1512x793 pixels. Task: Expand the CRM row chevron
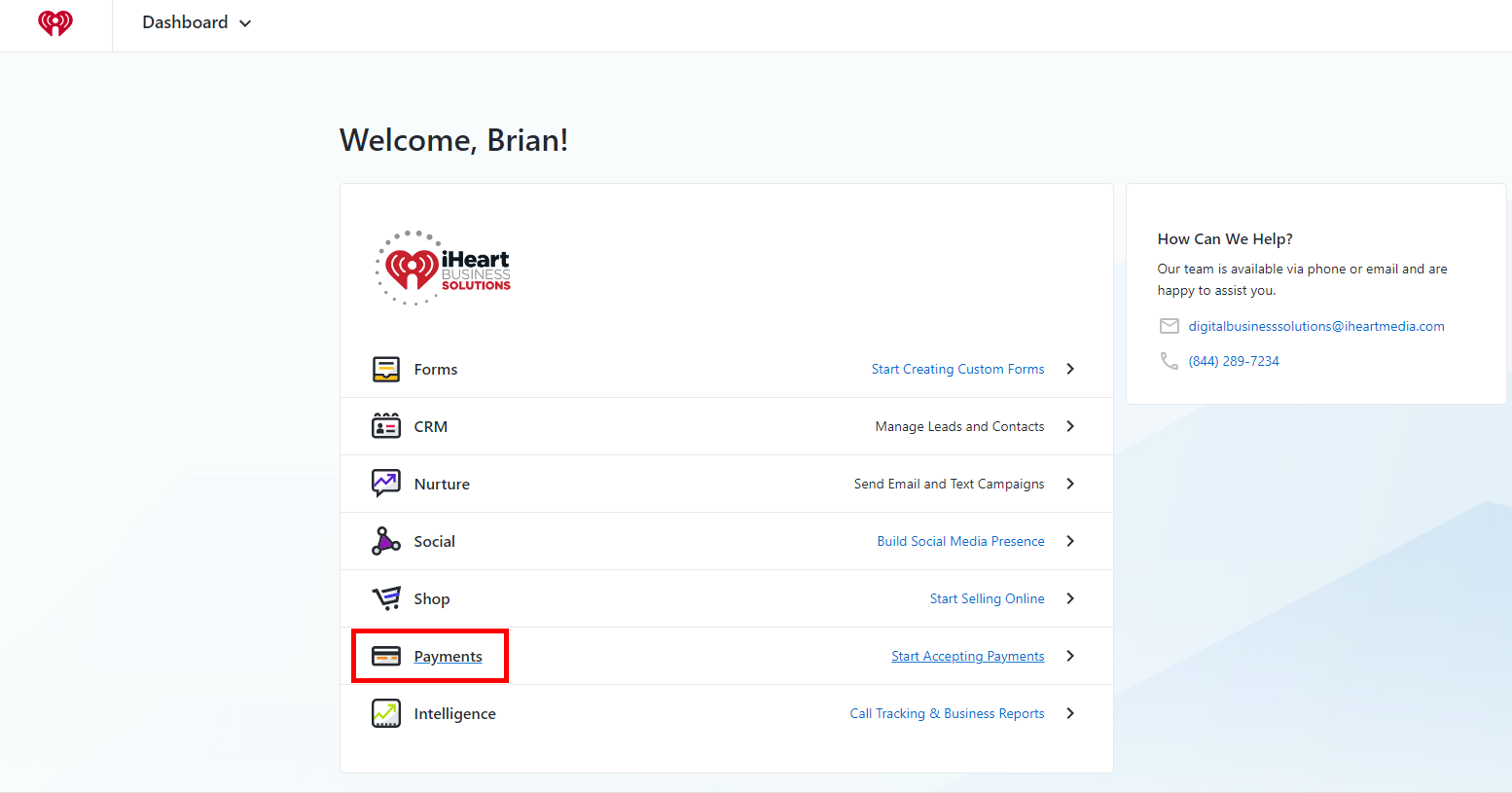pyautogui.click(x=1070, y=426)
